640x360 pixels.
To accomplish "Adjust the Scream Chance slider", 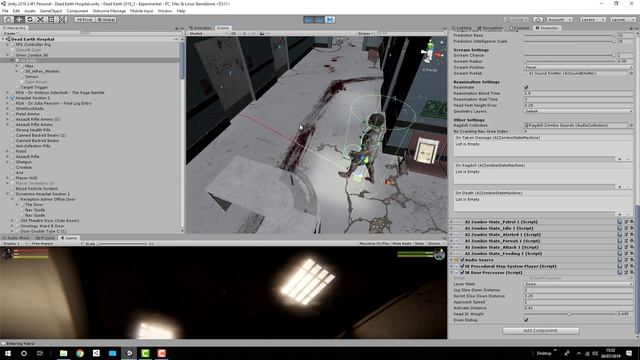I will point(569,55).
